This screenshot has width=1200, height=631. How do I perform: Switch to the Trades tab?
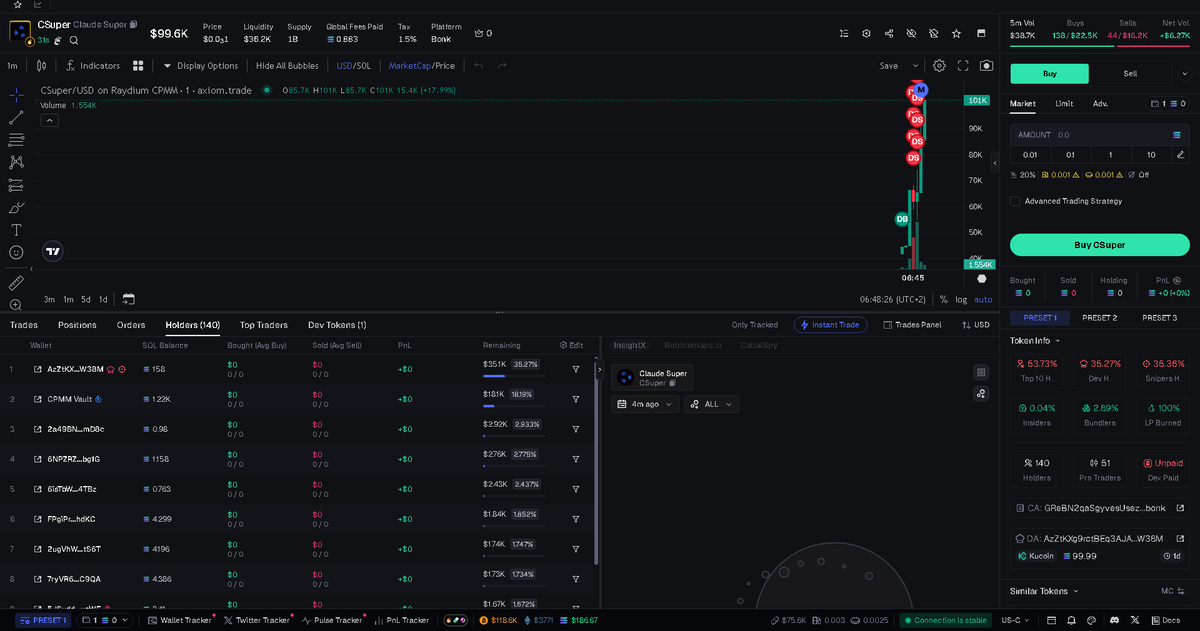point(24,325)
